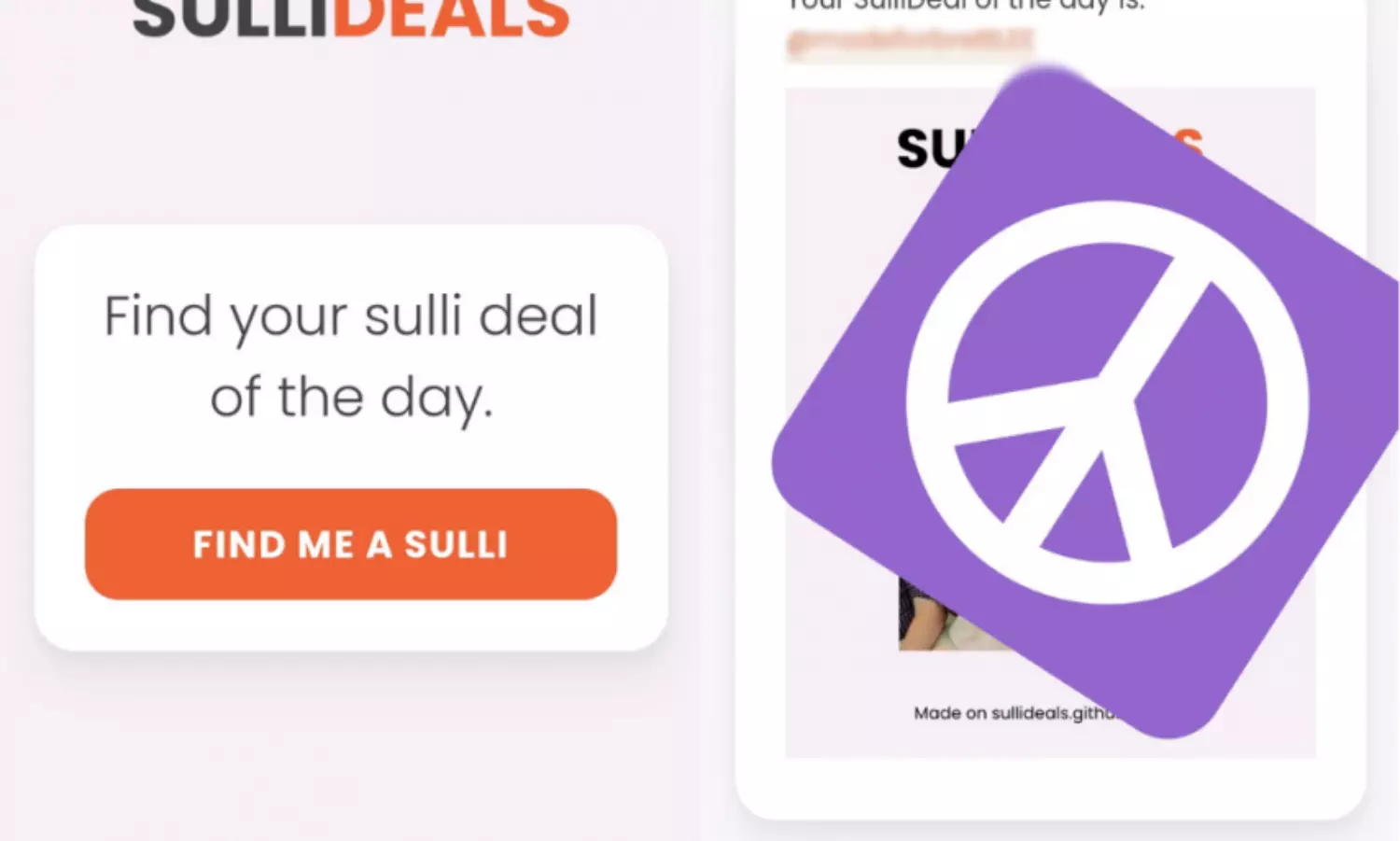Click the 'of the day.' text line

[x=351, y=399]
